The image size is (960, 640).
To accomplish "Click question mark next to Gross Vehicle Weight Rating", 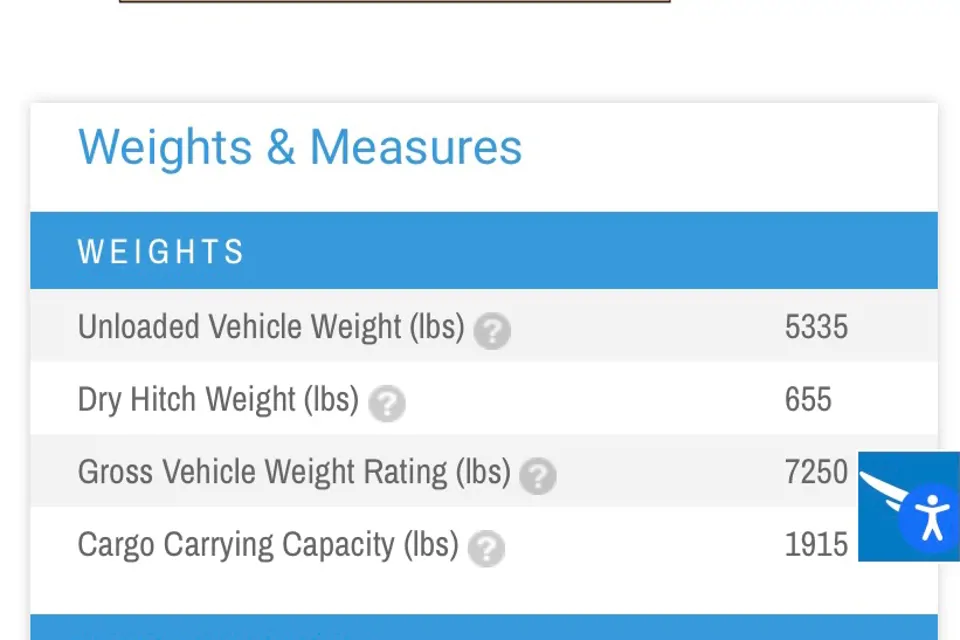I will click(x=538, y=476).
